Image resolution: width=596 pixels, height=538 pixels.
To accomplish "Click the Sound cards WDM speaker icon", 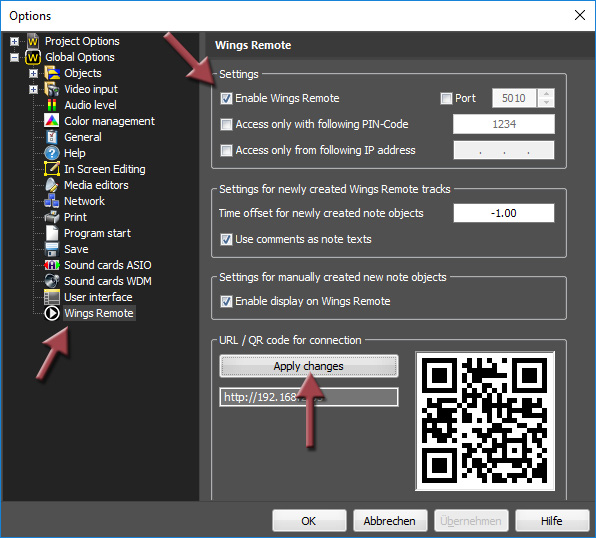I will [52, 281].
